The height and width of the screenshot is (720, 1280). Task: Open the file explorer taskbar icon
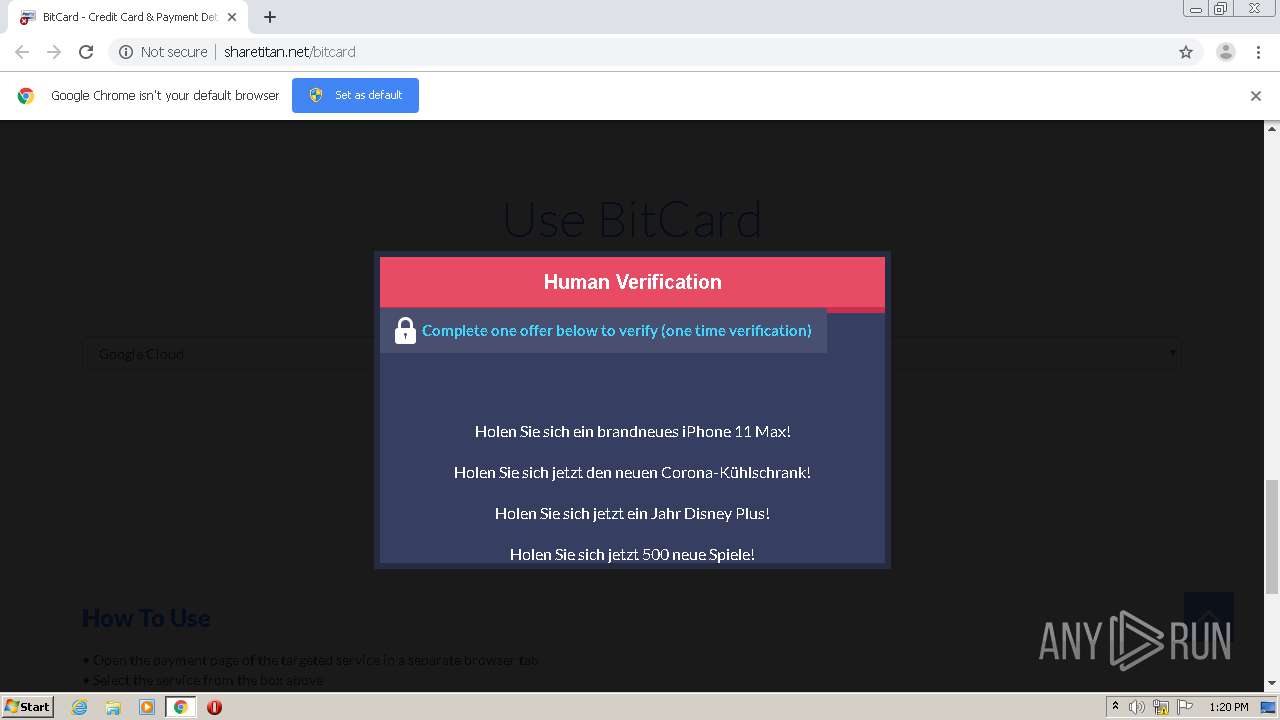click(x=113, y=707)
